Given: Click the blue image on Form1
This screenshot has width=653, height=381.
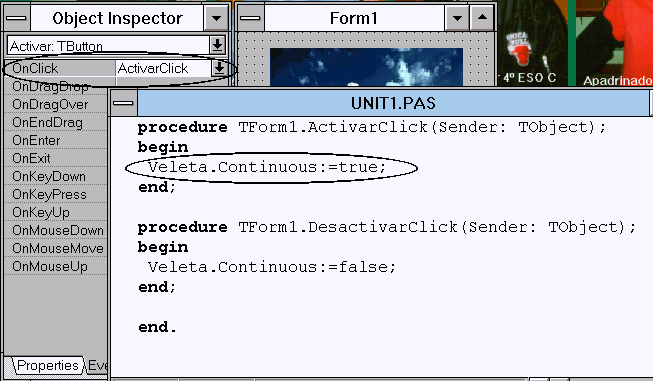Looking at the screenshot, I should click(x=366, y=67).
